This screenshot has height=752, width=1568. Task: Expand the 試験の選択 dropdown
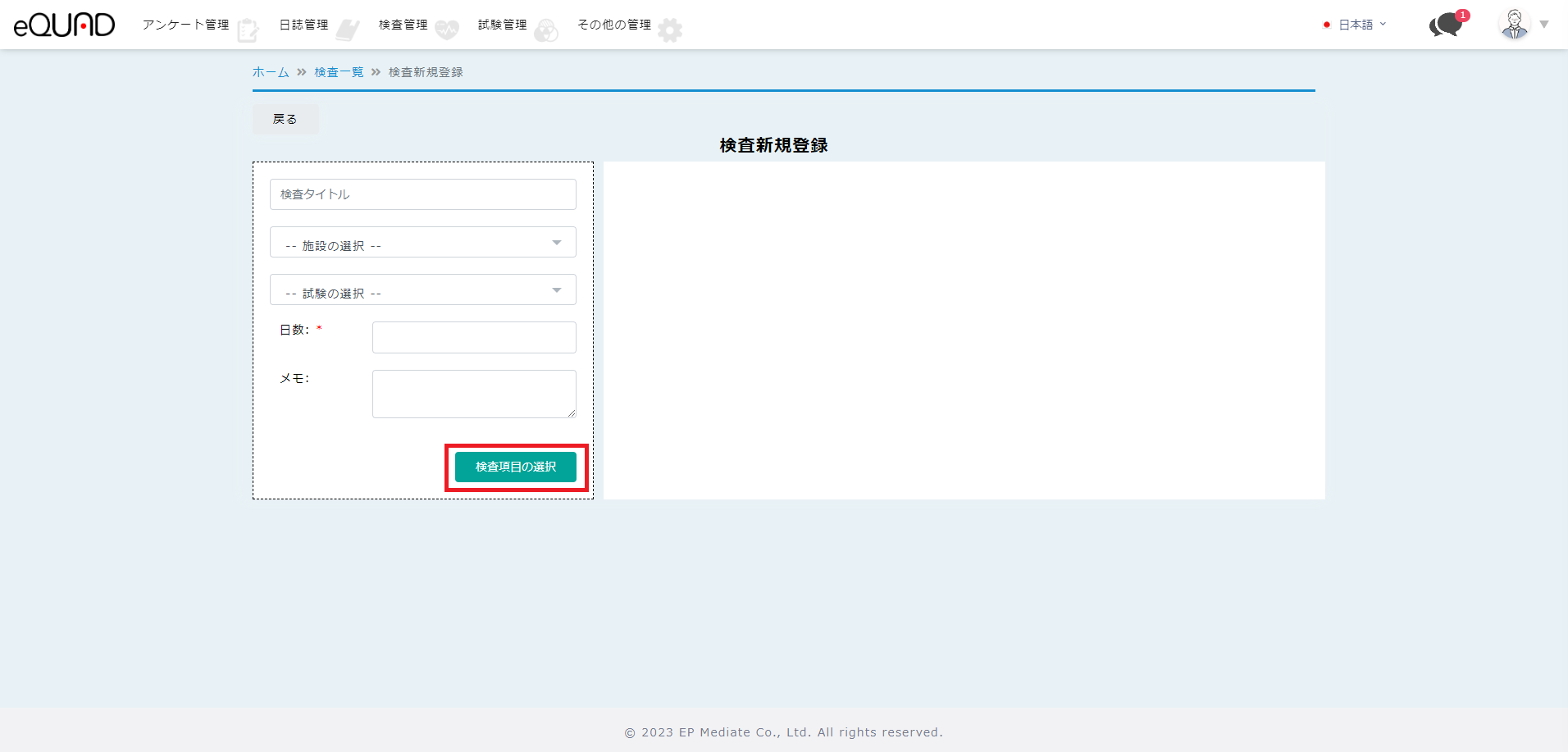422,290
